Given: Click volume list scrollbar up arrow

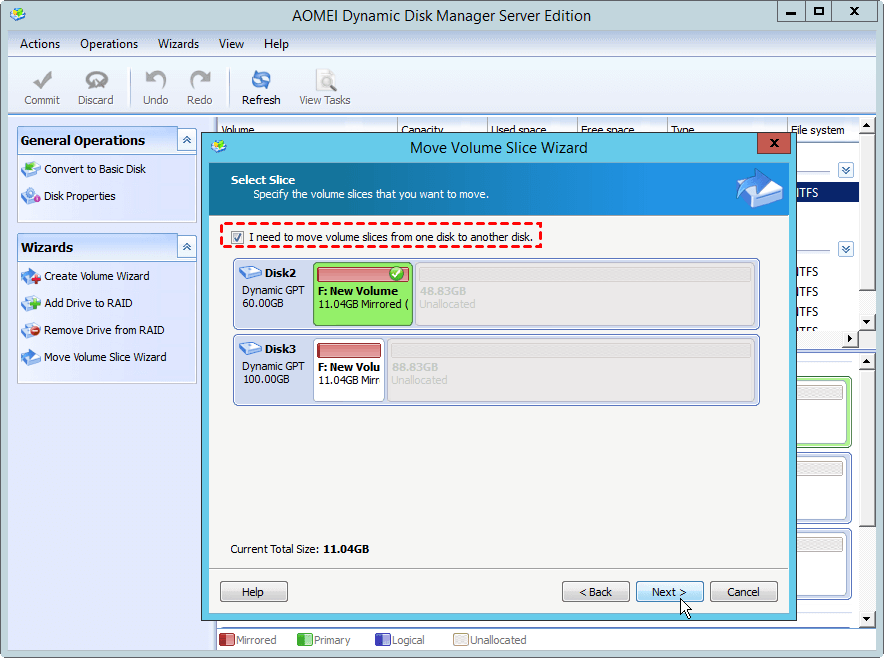Looking at the screenshot, I should [x=867, y=125].
